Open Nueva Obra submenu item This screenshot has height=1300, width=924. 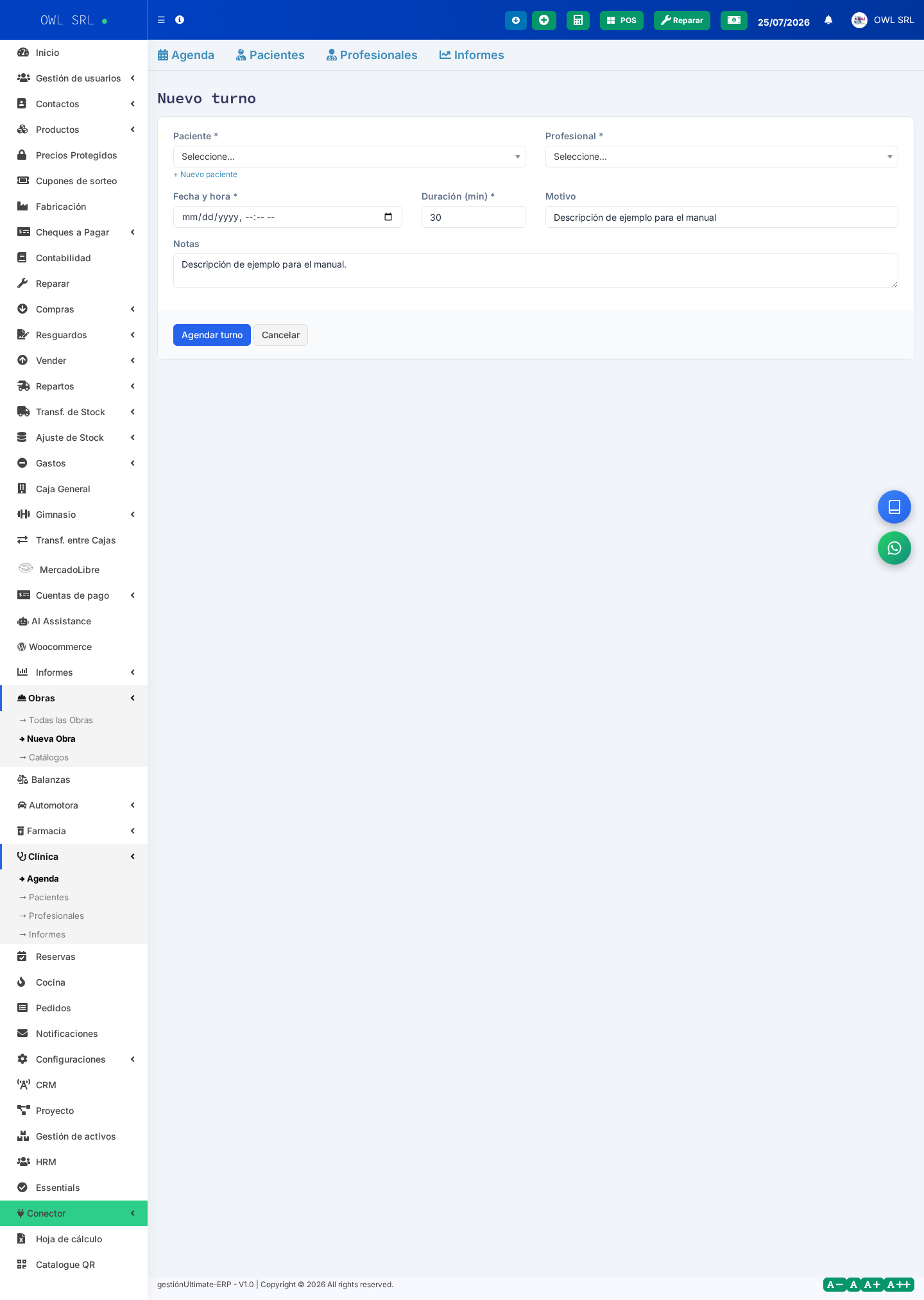point(74,739)
